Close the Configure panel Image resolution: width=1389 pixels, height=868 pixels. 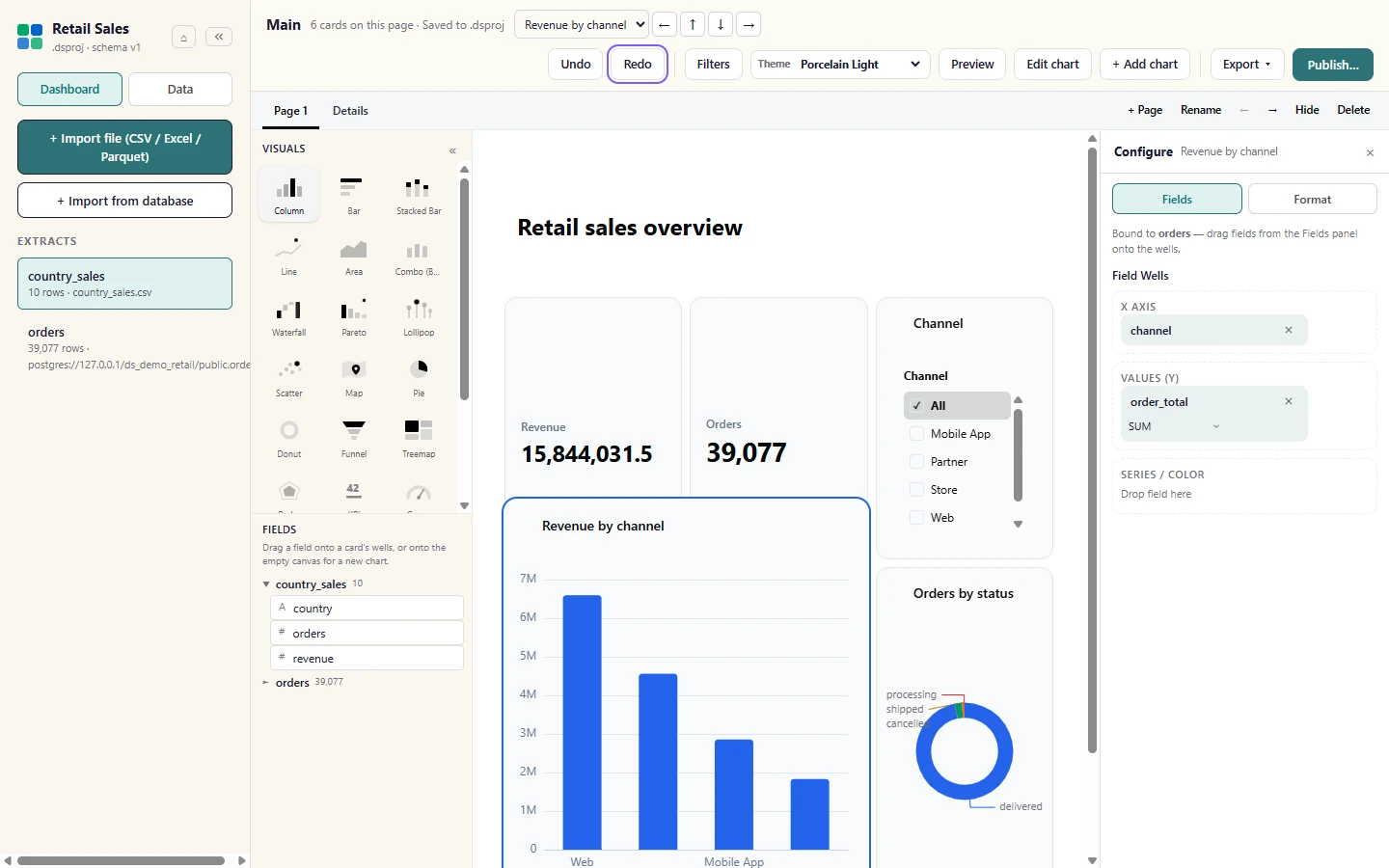(1370, 152)
